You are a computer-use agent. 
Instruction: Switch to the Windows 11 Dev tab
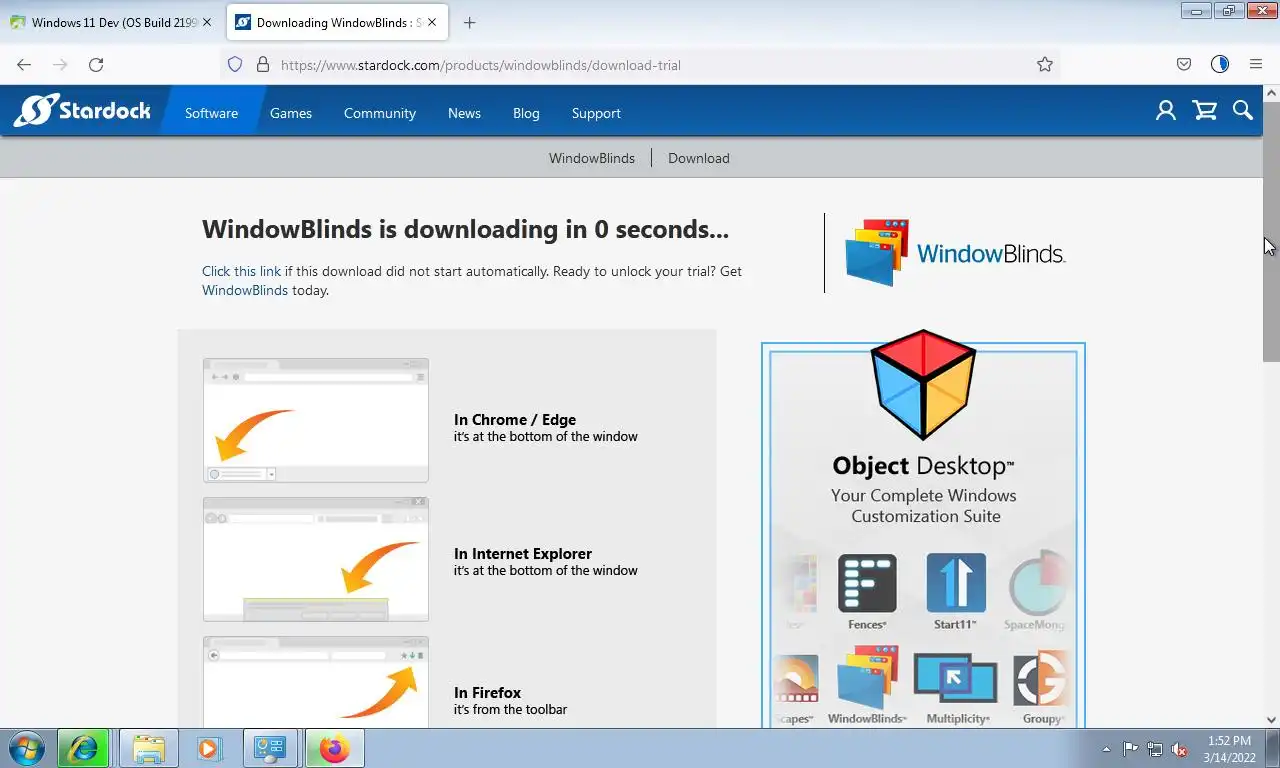coord(111,22)
